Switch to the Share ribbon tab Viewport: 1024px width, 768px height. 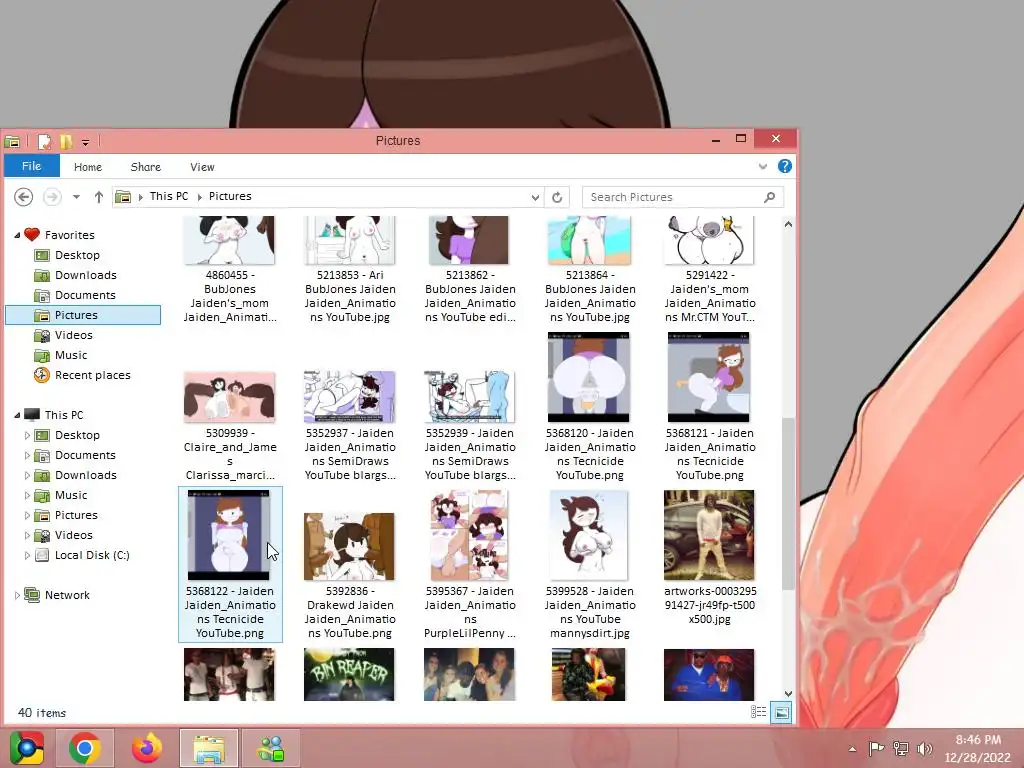[x=145, y=167]
